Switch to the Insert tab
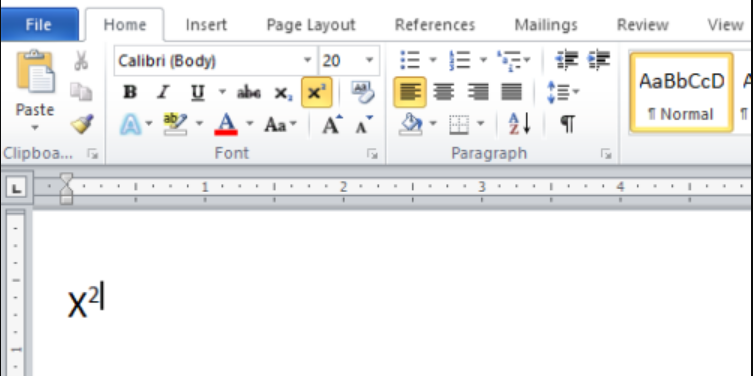 206,25
